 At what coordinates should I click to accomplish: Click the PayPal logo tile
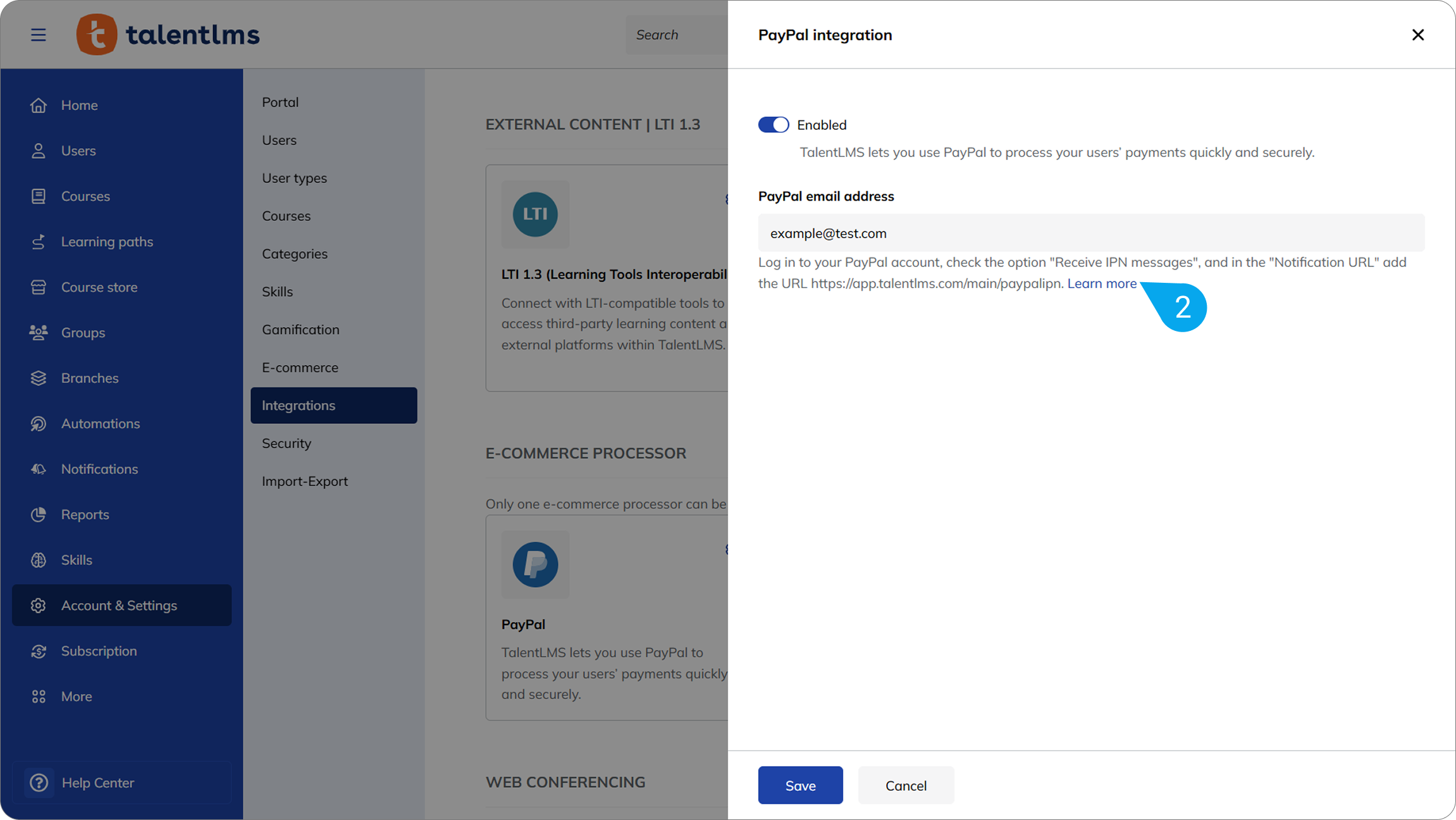tap(535, 564)
